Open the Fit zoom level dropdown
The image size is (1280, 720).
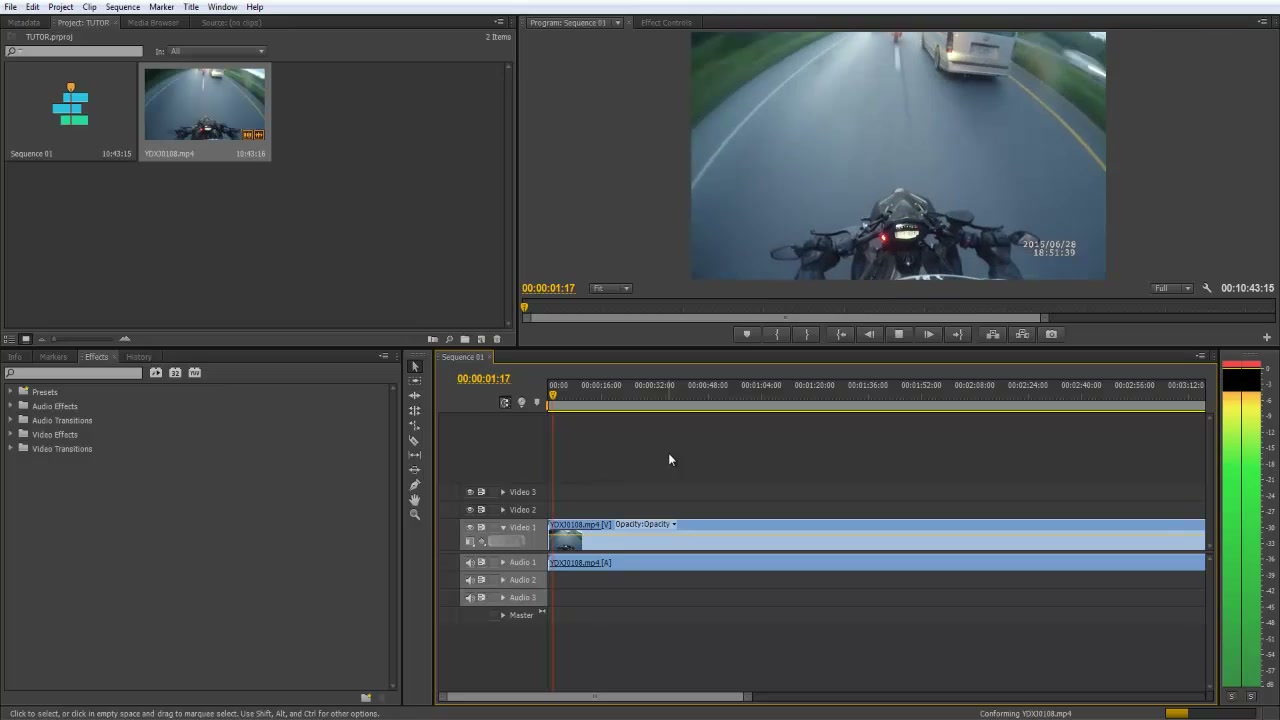[x=610, y=288]
